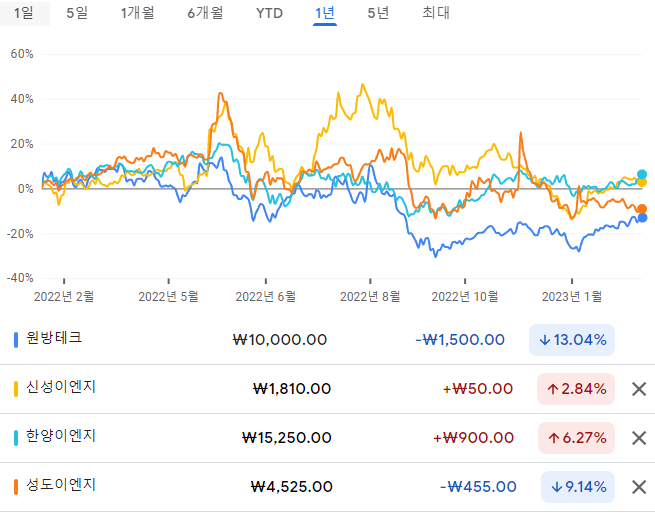Click the 2022년 2월 axis label
This screenshot has width=655, height=514.
point(64,297)
